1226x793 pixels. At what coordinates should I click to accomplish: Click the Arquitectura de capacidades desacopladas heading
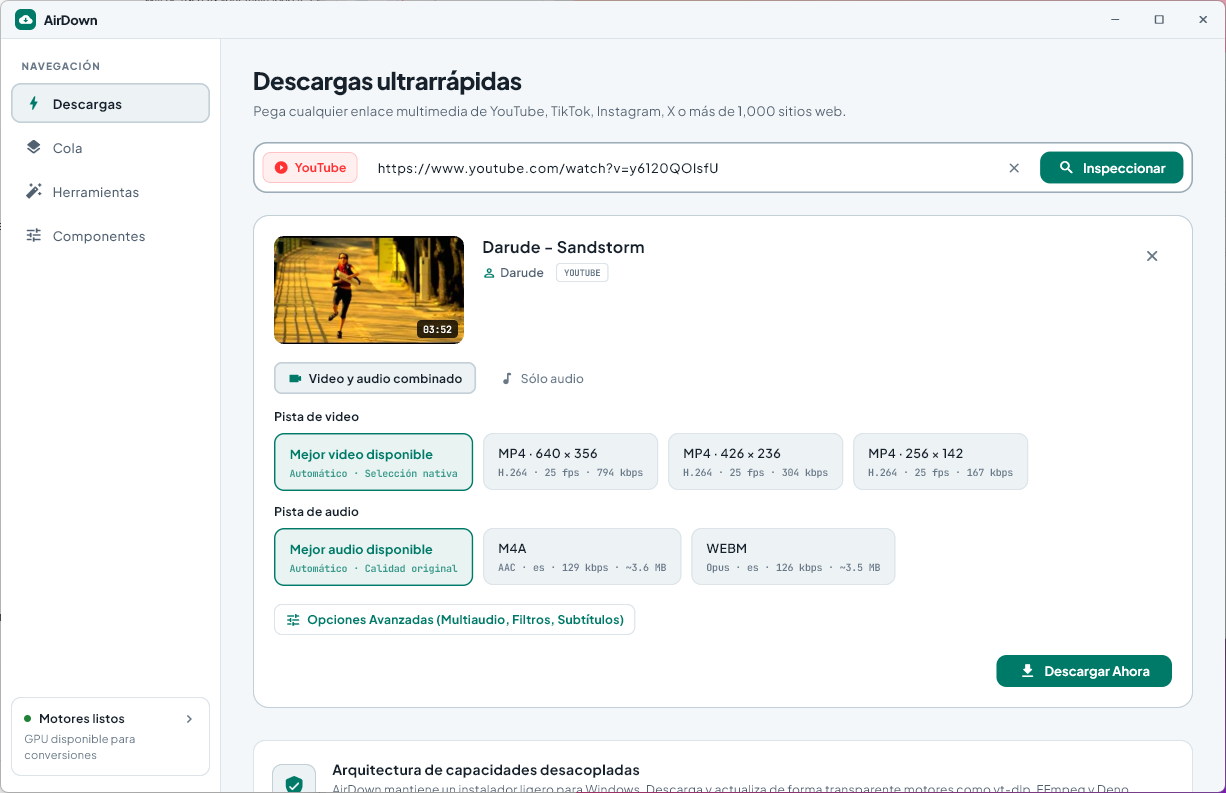tap(486, 770)
